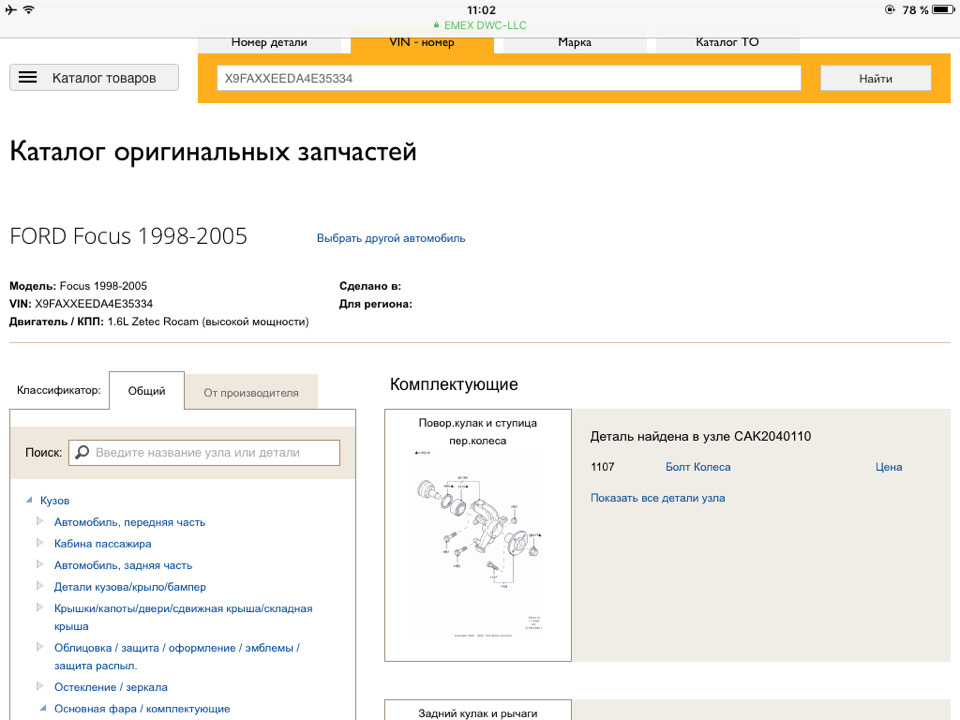Click the FORD Focus 1998-2005 heading
Screen dimensions: 960x720
129,236
